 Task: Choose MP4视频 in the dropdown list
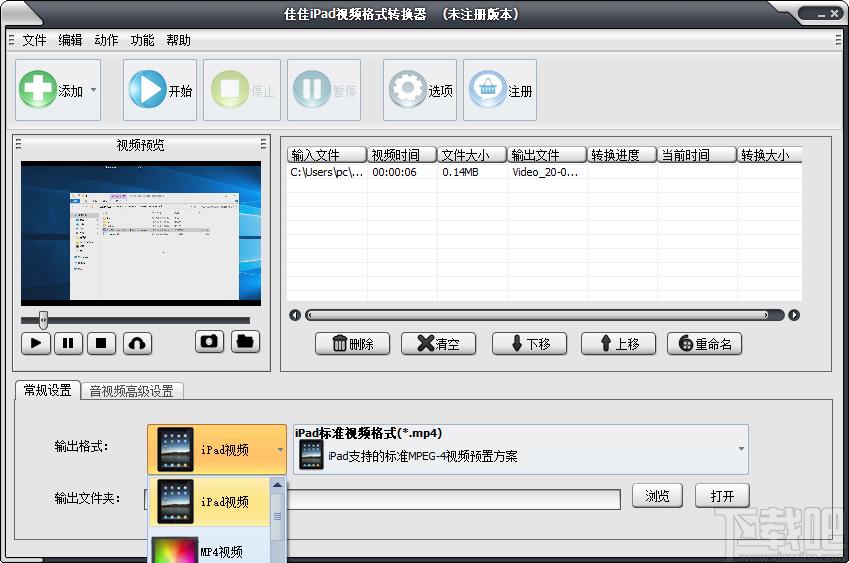pos(209,547)
